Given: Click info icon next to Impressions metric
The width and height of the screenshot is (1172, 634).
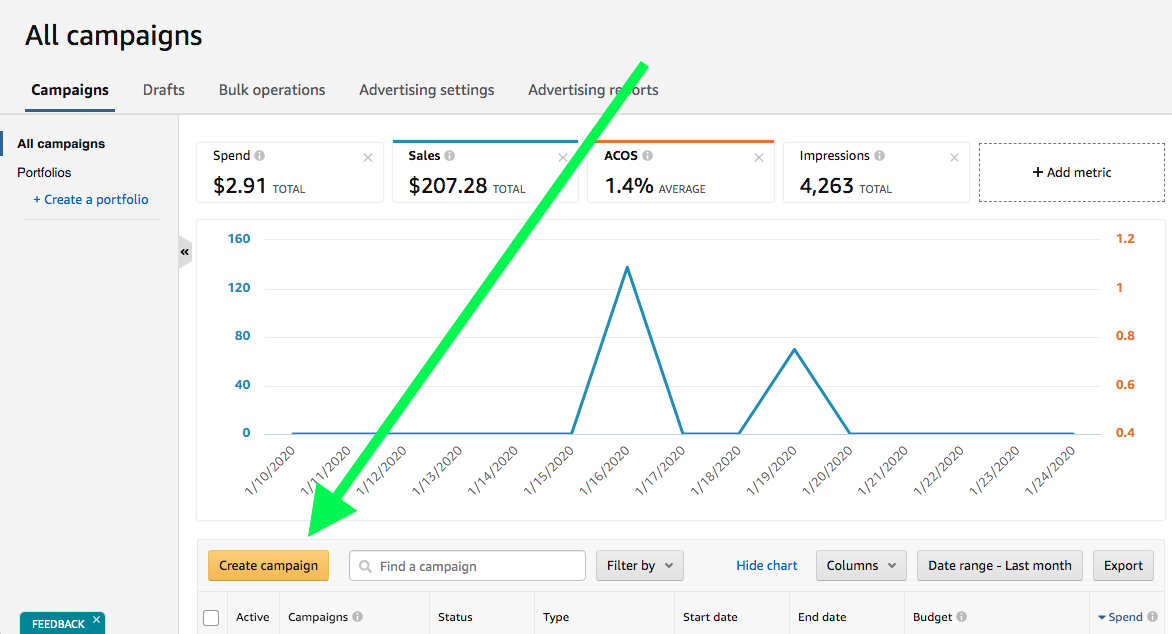Looking at the screenshot, I should [879, 156].
